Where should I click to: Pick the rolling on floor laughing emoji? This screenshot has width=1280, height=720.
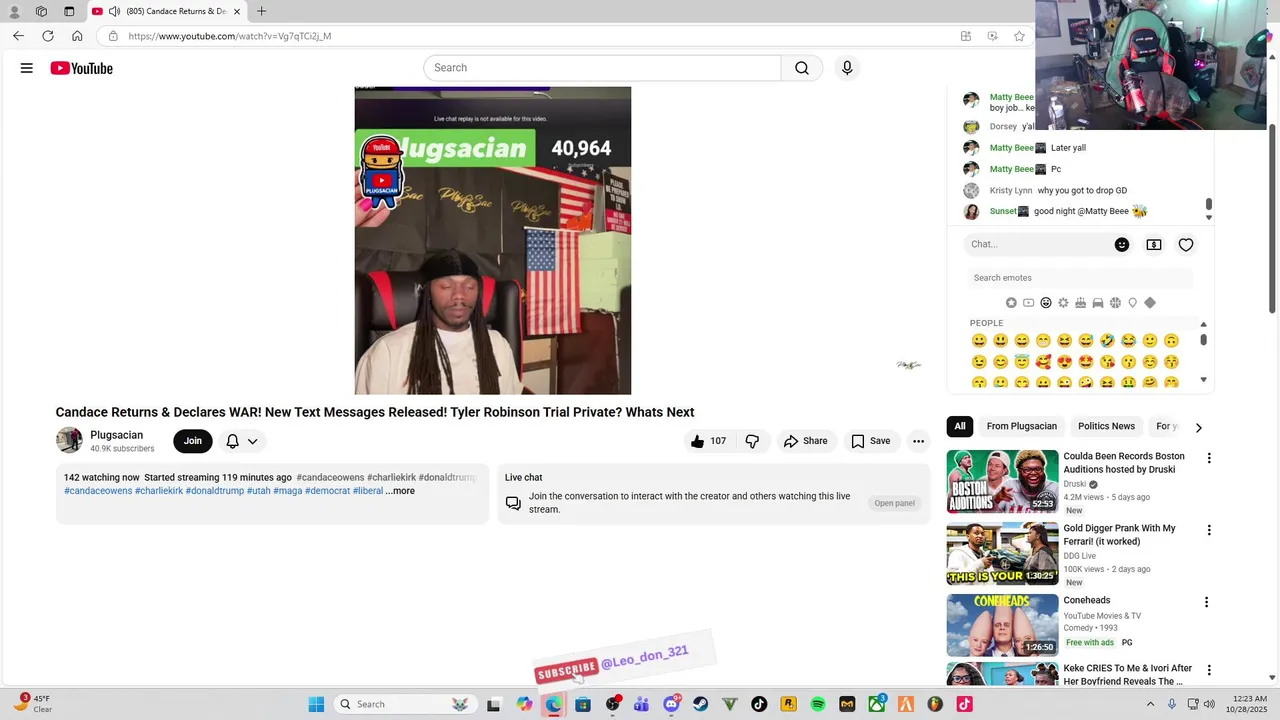coord(1107,341)
